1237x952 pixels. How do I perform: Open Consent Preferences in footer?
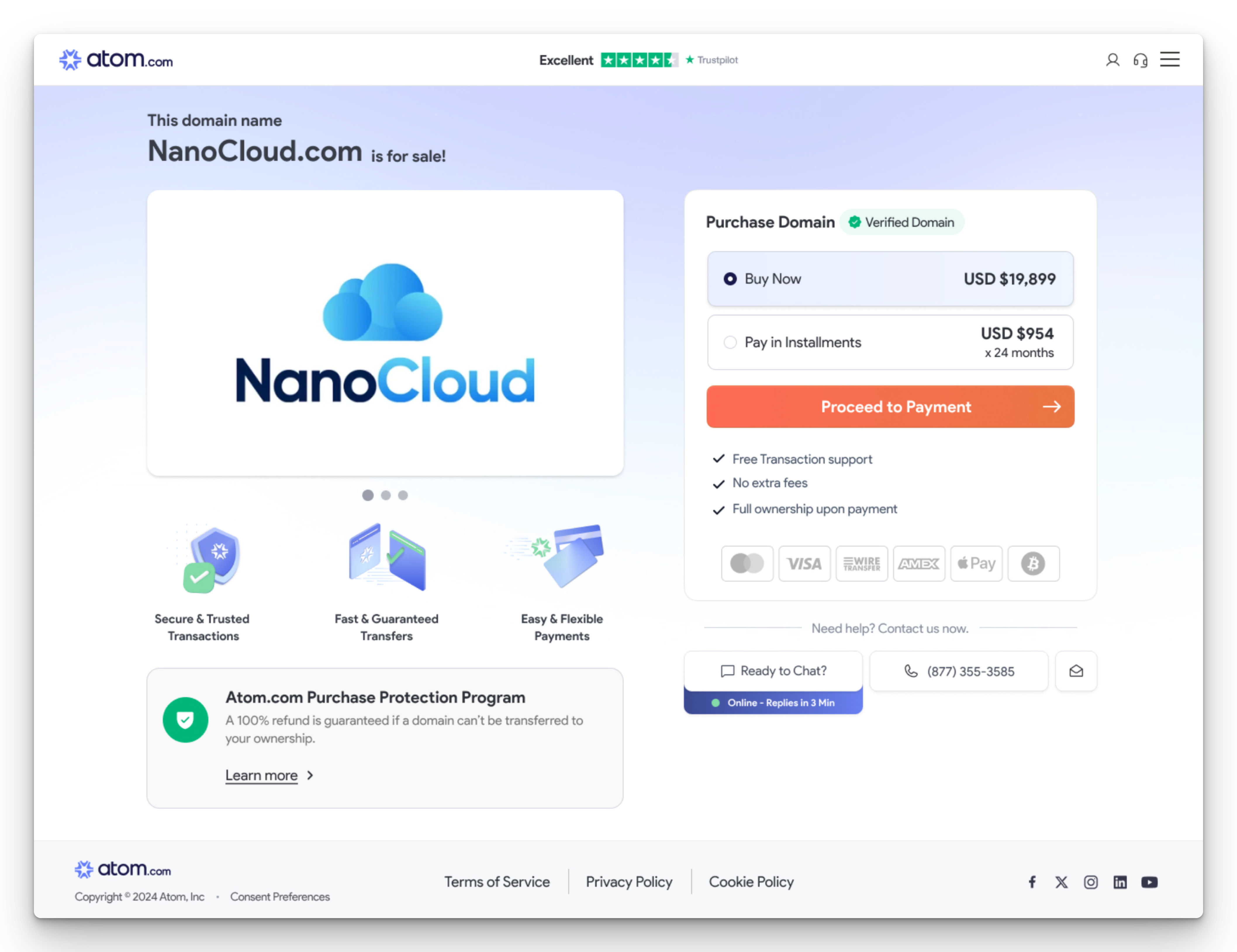tap(280, 896)
